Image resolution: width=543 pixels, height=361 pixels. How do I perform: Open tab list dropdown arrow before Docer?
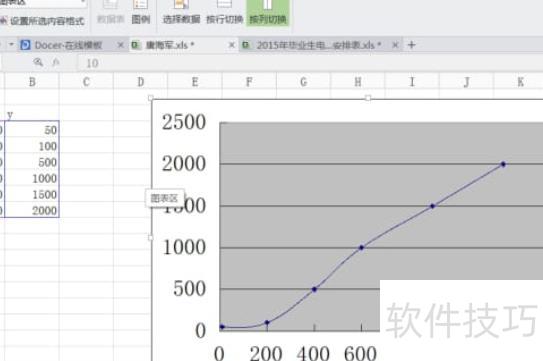coord(11,45)
